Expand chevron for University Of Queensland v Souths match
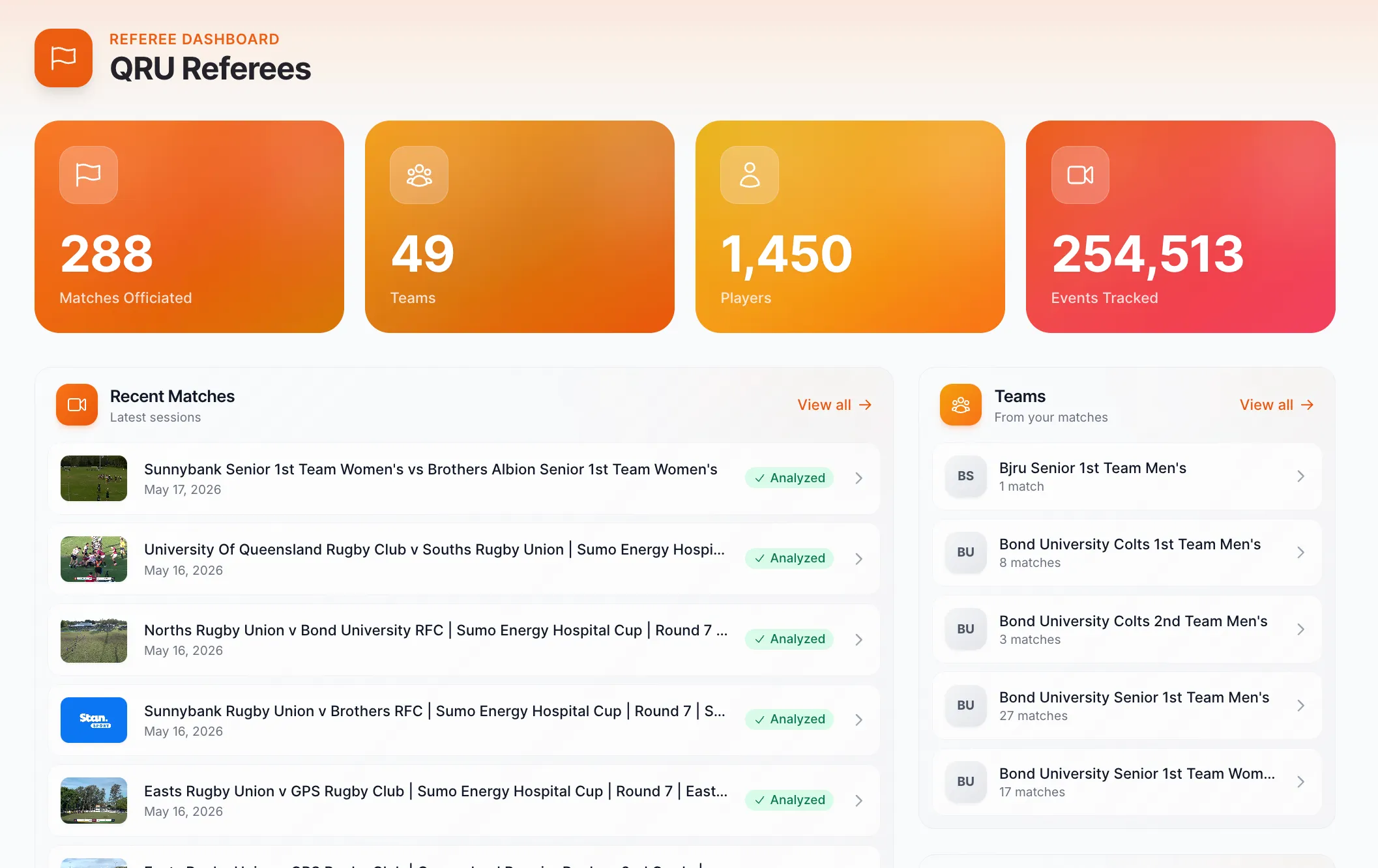Screen dimensions: 1378x868 pyautogui.click(x=859, y=559)
